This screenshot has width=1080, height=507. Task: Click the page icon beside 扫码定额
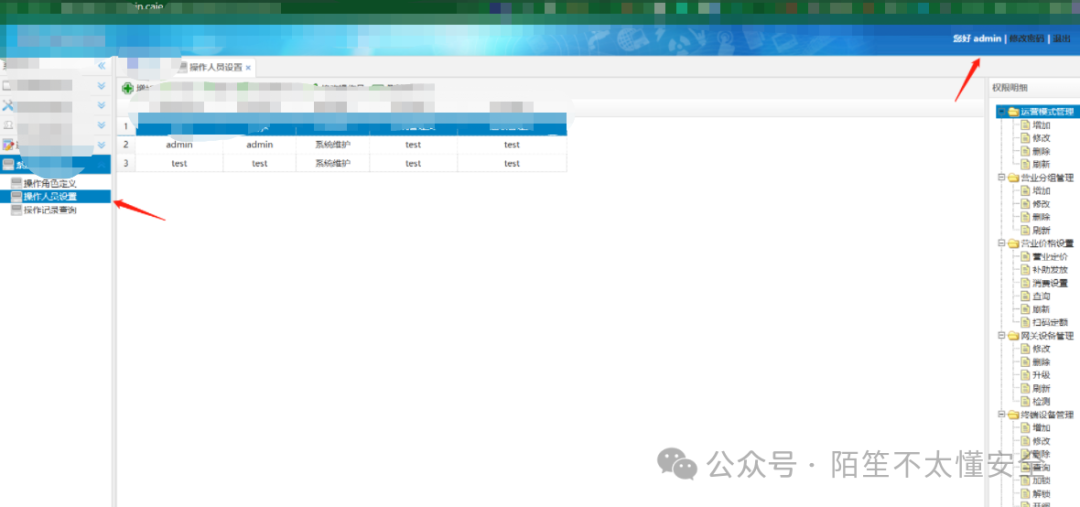pyautogui.click(x=1025, y=322)
